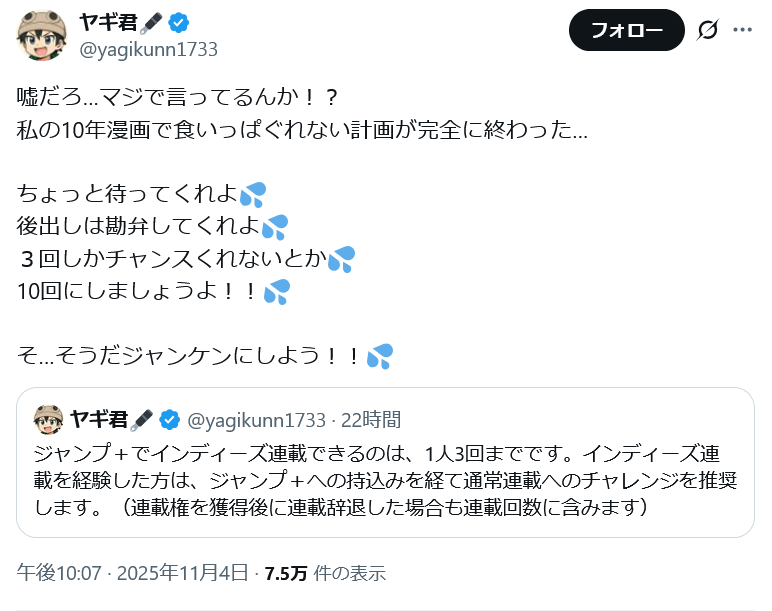Click the @yagikunn1733 handle in the quoted post
The height and width of the screenshot is (611, 772).
tap(257, 419)
